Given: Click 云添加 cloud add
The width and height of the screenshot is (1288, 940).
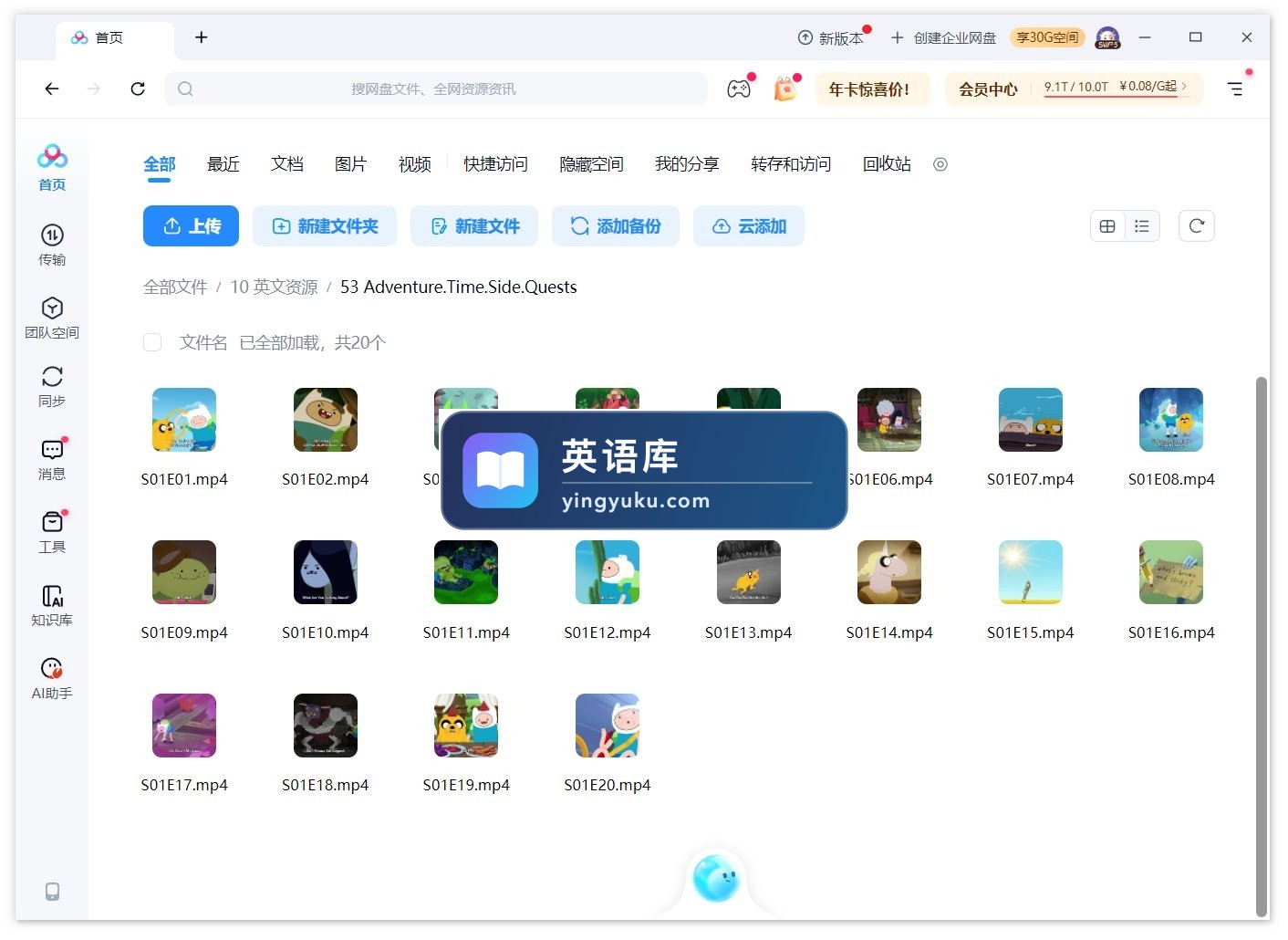Looking at the screenshot, I should [749, 226].
